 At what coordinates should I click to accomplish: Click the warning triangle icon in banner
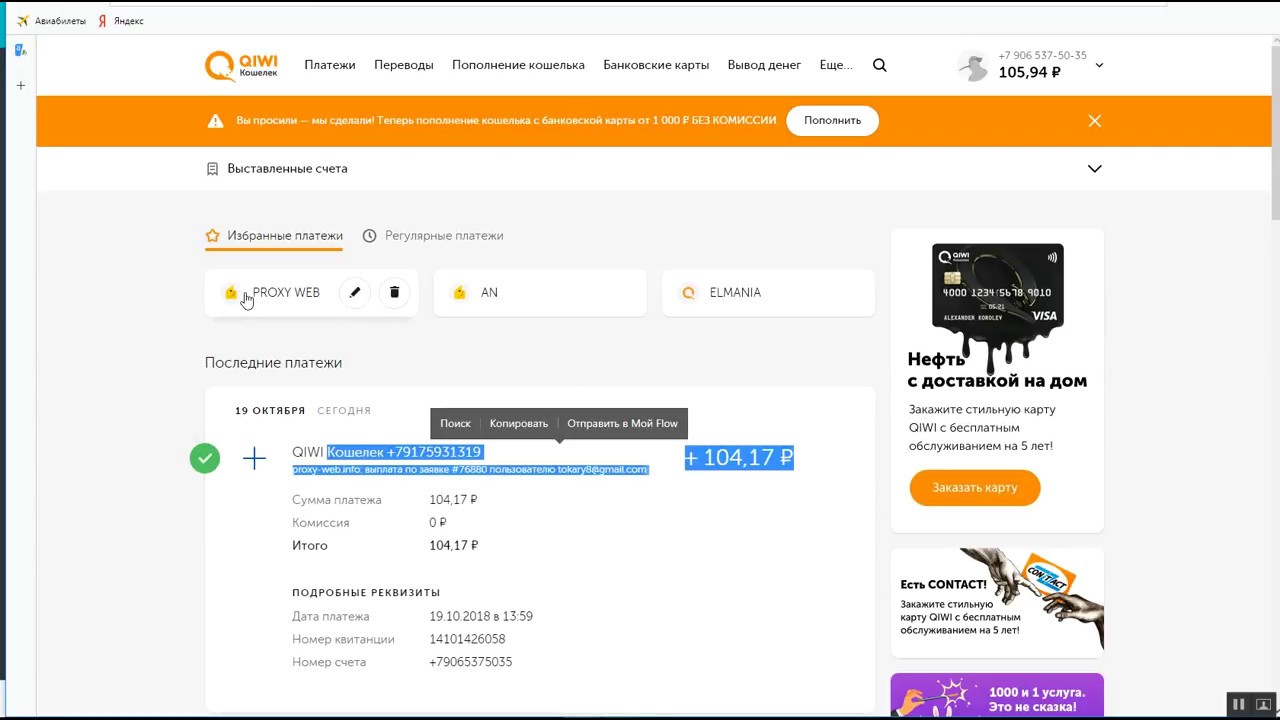(215, 121)
